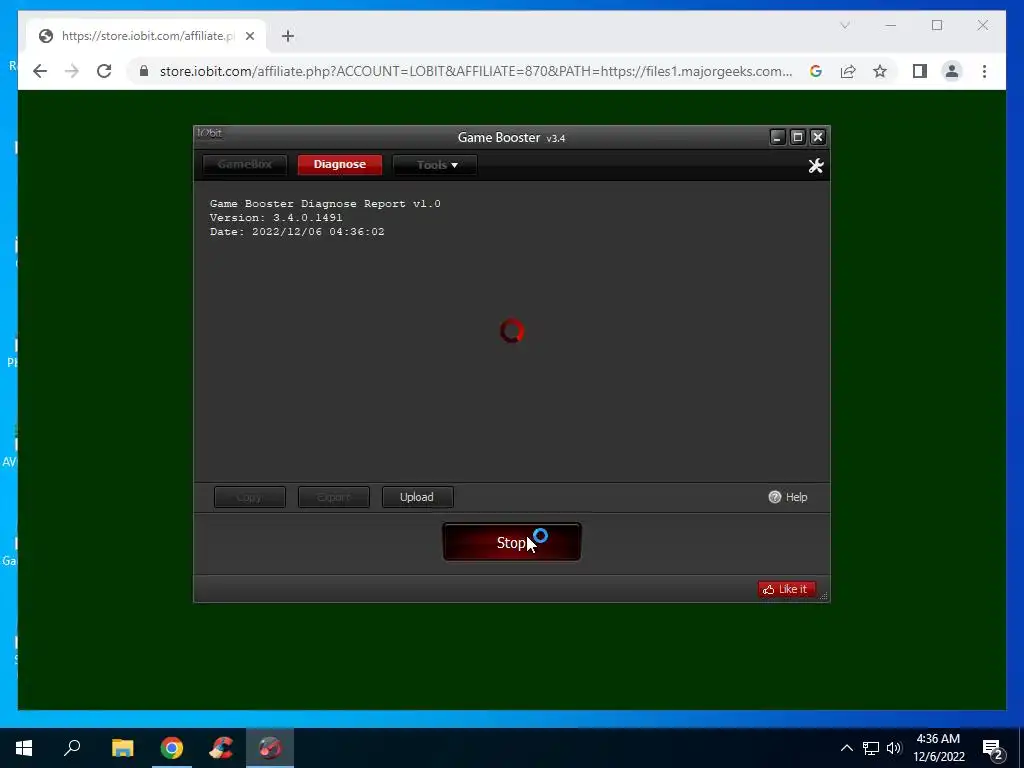Open File Explorer from taskbar
The image size is (1024, 768).
[x=122, y=748]
